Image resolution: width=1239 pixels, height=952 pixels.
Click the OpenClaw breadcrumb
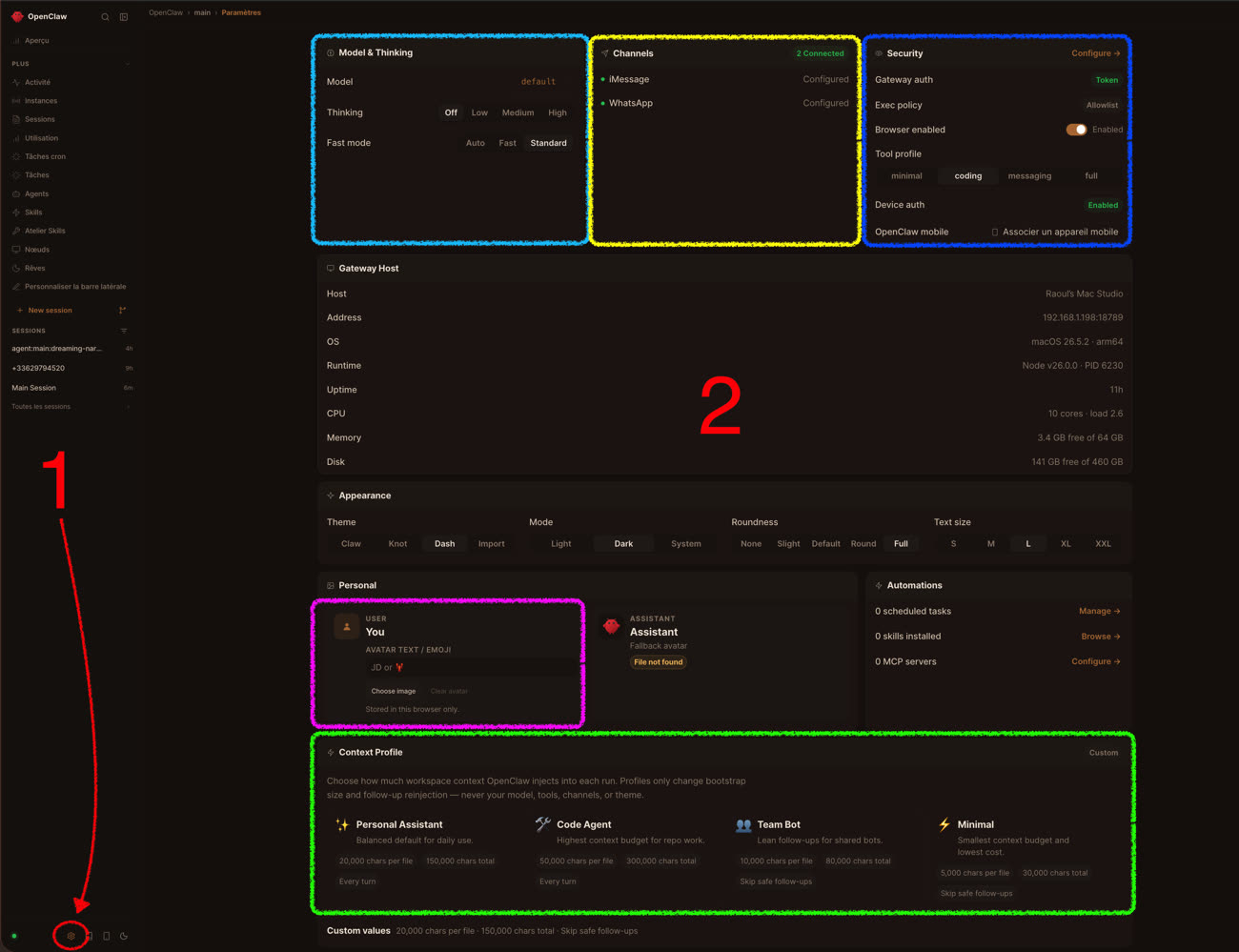(166, 13)
